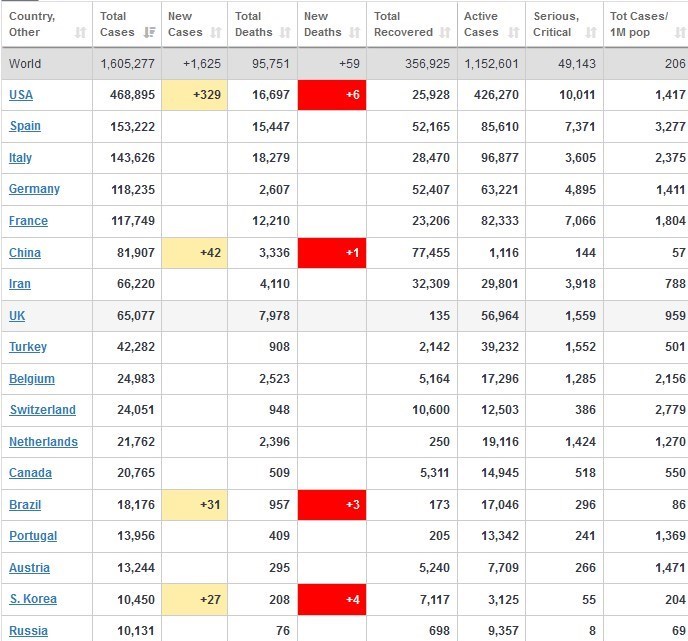Open the Netherlands country link
Viewport: 688px width, 641px height.
click(43, 442)
